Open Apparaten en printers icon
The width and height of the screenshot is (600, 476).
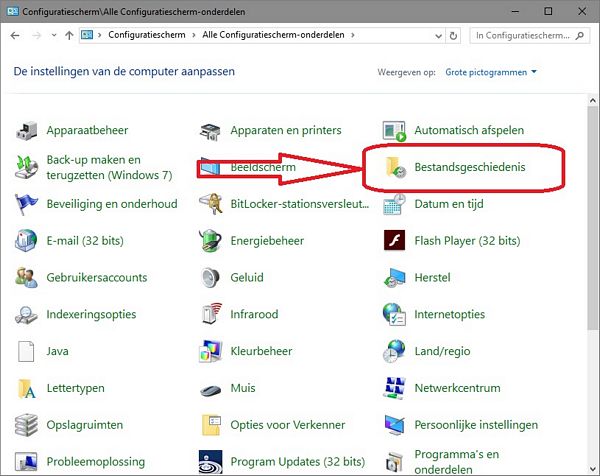pos(210,131)
